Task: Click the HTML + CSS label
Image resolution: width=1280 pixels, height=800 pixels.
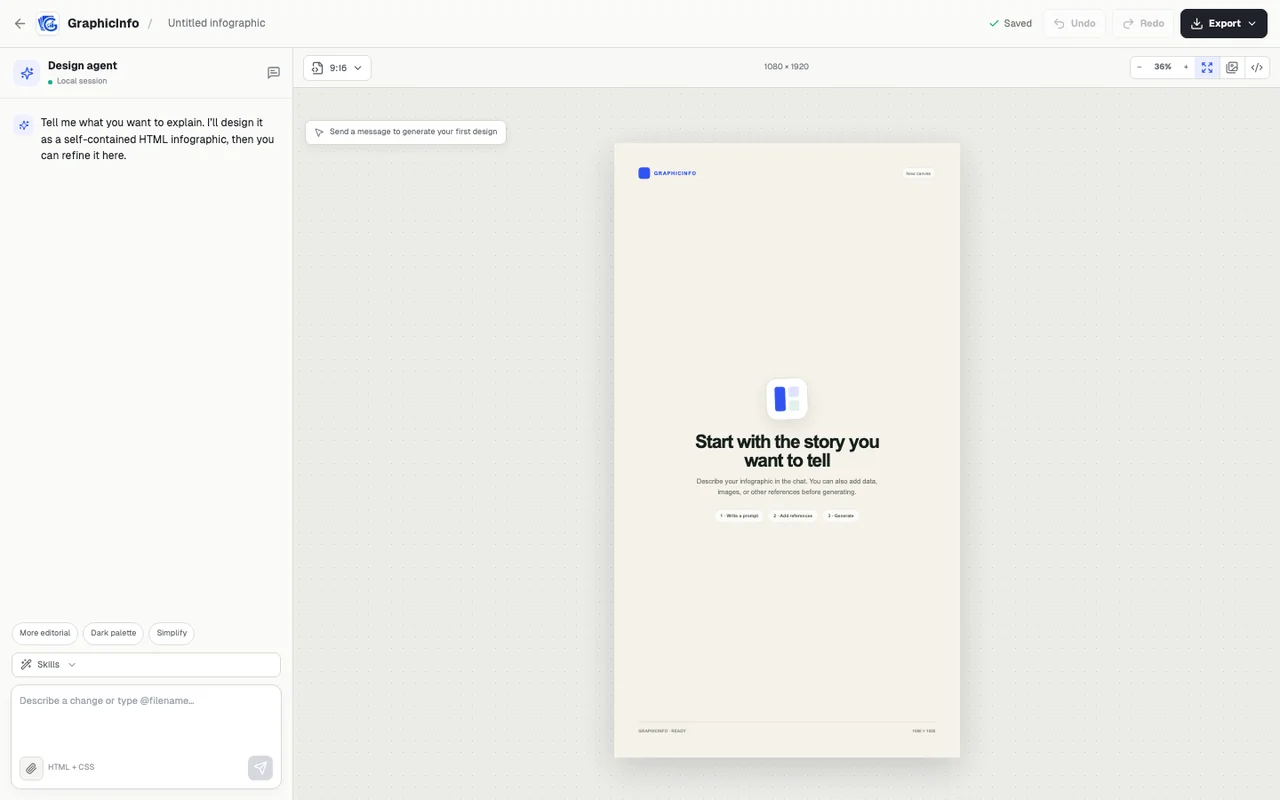Action: [71, 768]
